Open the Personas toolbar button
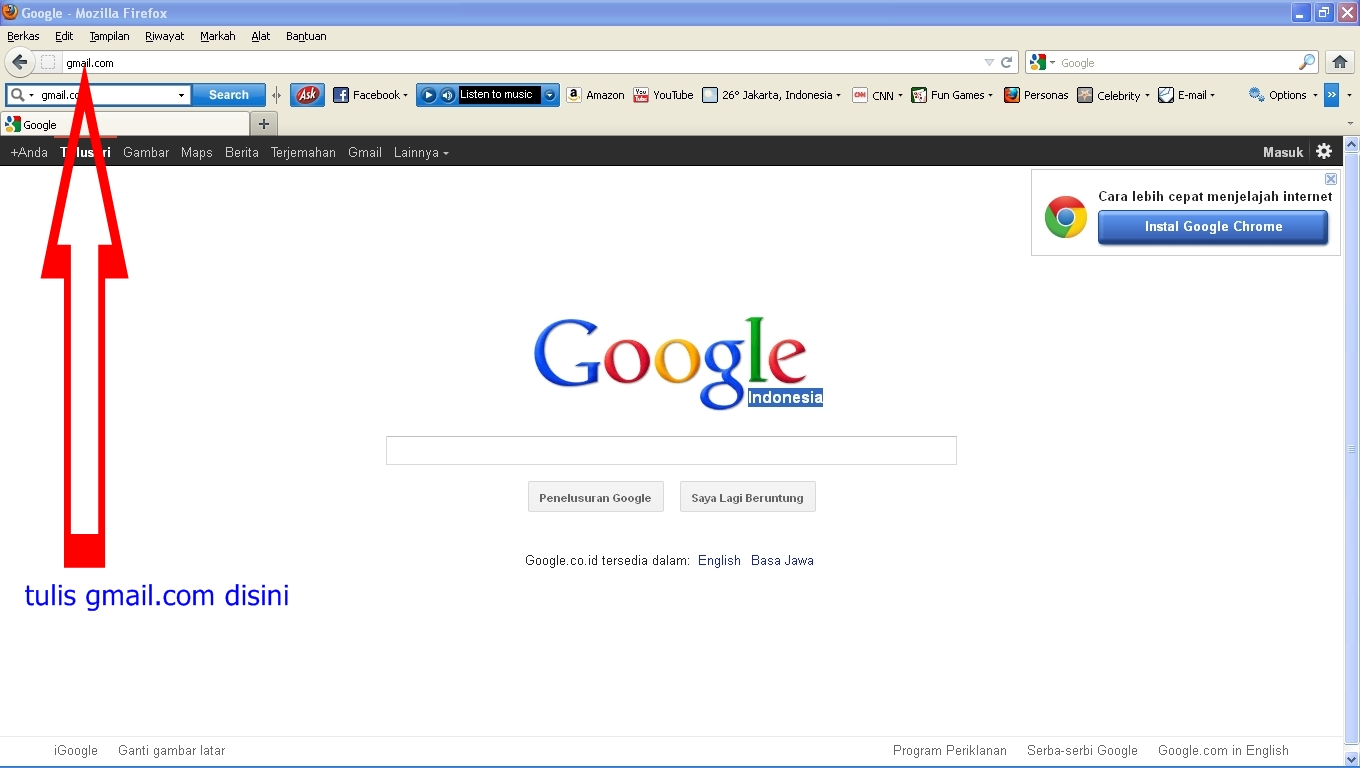 tap(1036, 95)
